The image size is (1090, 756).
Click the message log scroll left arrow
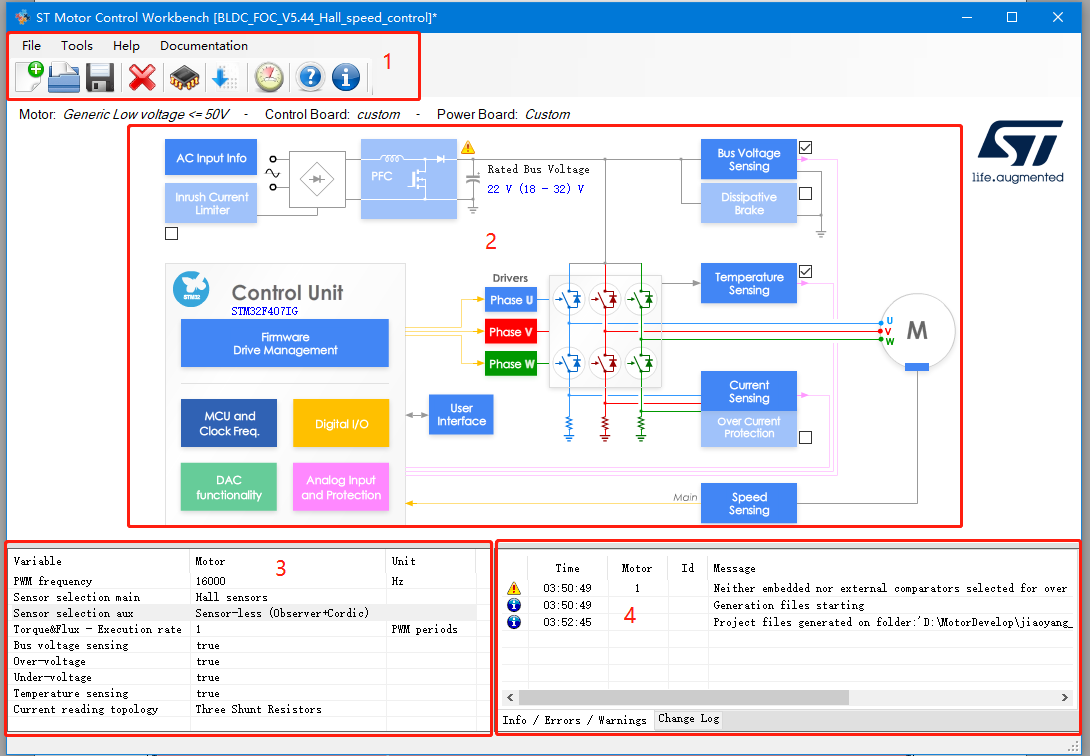510,697
